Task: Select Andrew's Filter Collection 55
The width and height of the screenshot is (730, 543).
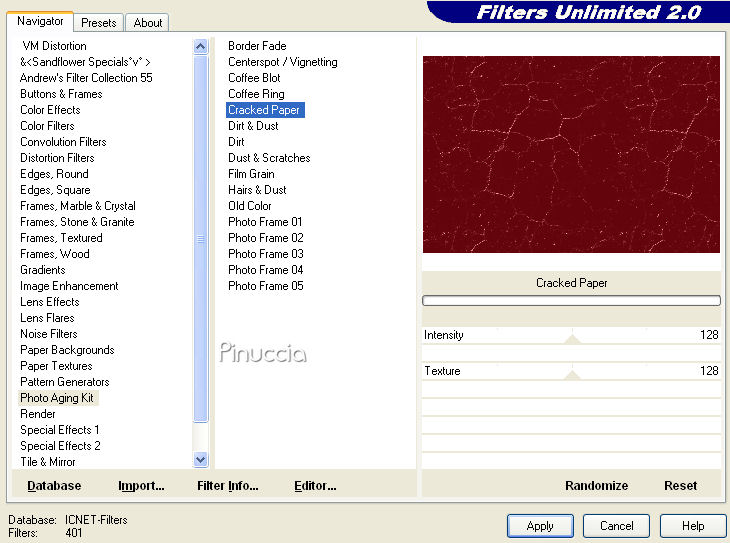Action: tap(86, 78)
